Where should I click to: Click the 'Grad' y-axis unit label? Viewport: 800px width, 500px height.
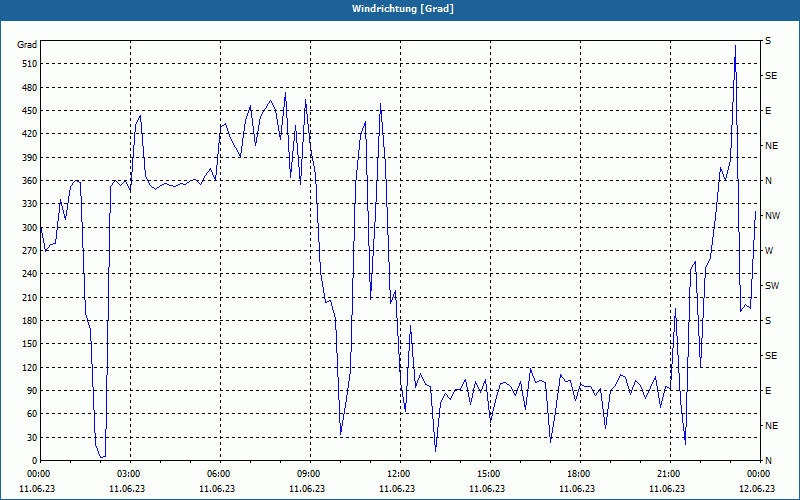pos(27,45)
